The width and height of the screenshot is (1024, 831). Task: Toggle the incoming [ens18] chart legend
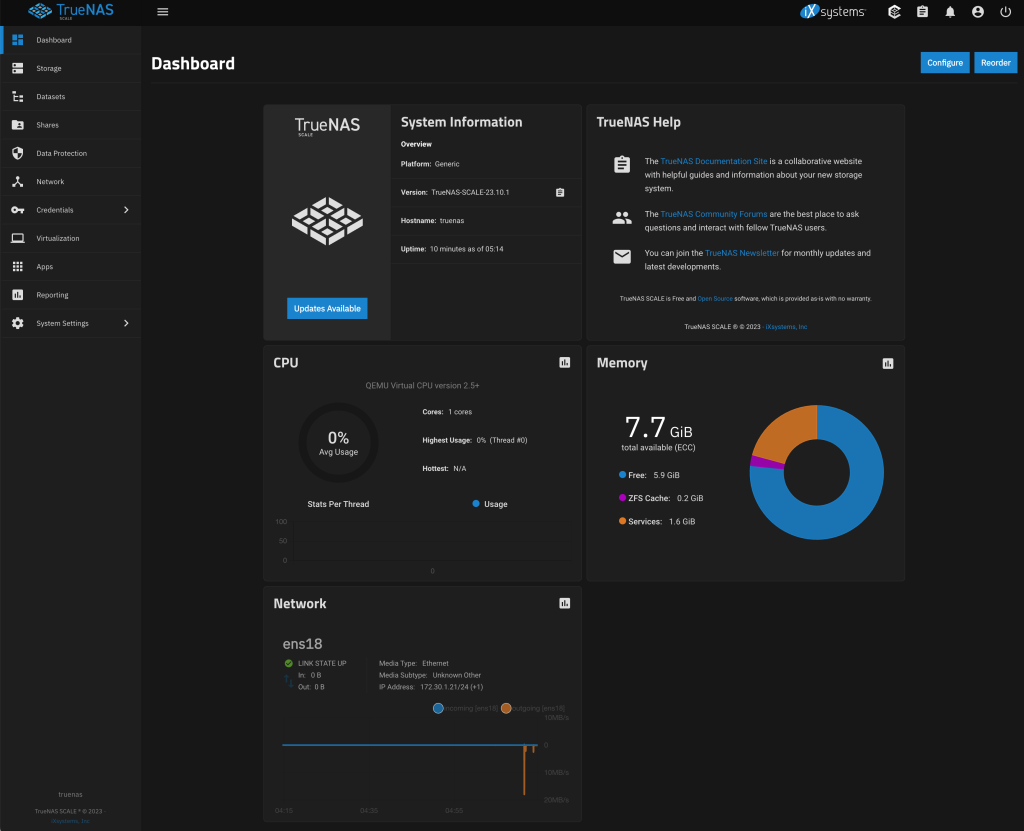point(466,708)
